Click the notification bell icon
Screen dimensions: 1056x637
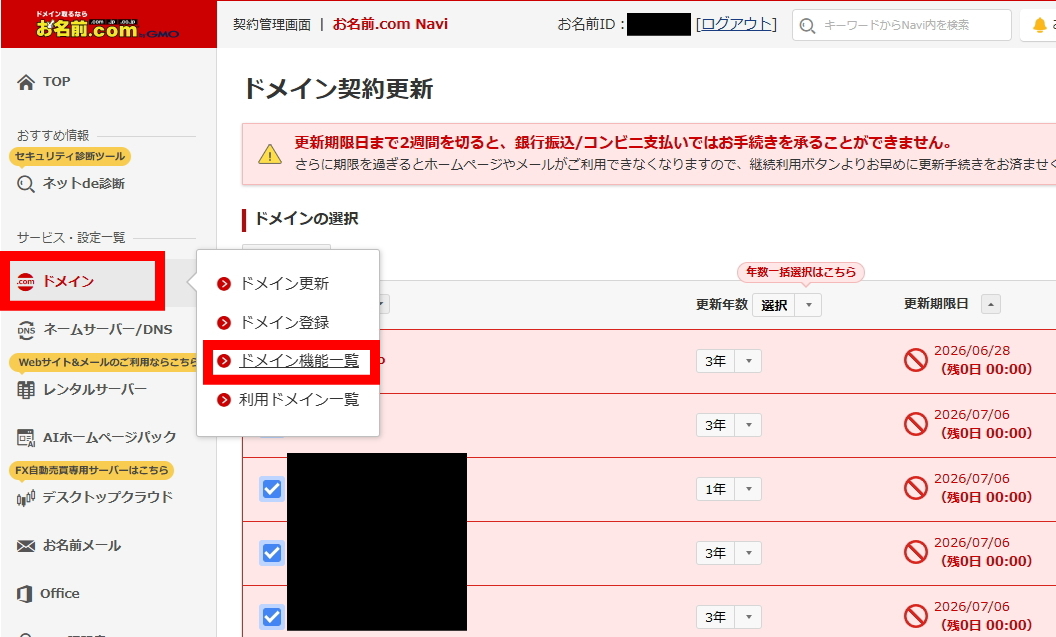point(1039,25)
